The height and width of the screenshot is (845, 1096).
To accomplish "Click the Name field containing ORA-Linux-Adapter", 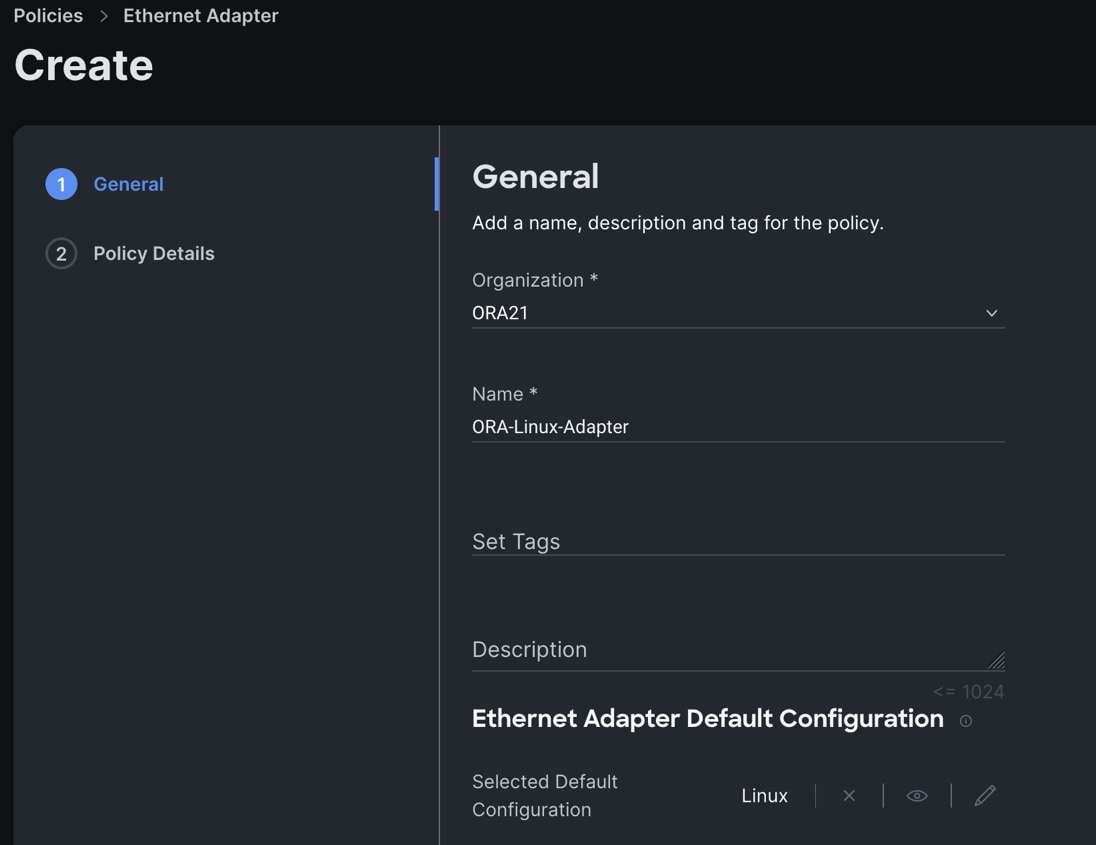I will [x=737, y=427].
